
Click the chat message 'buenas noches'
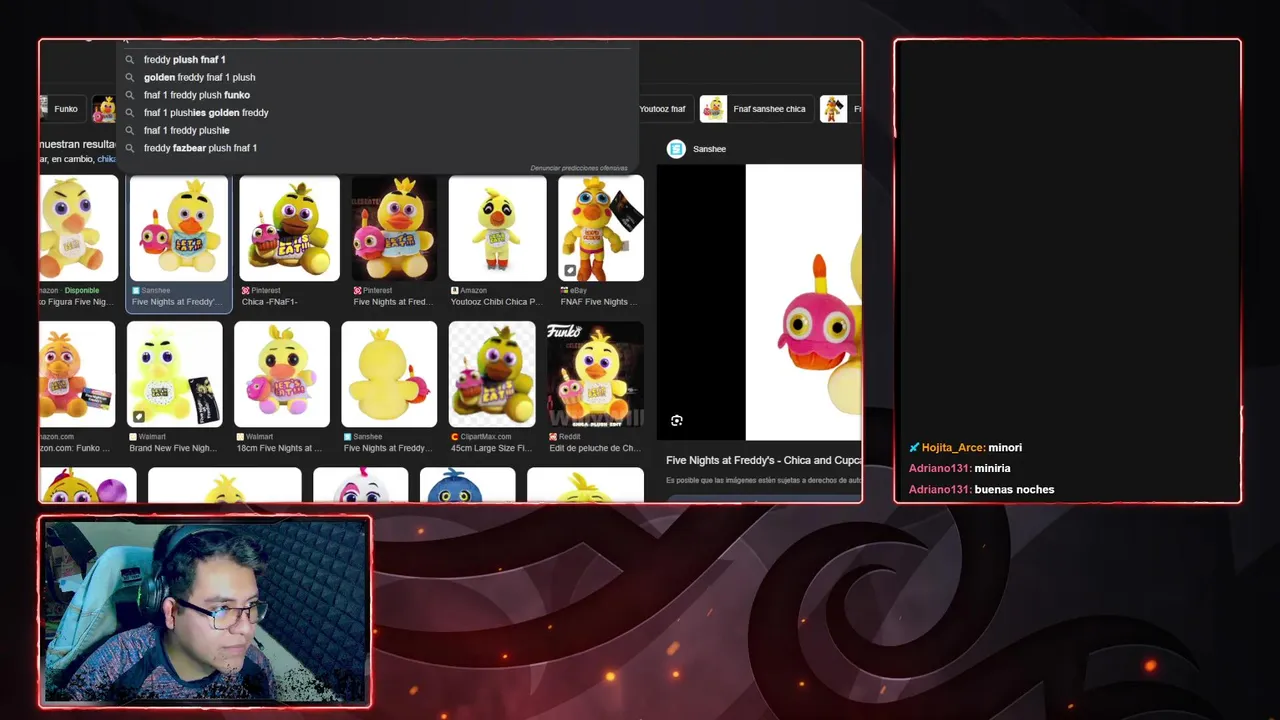pos(1014,489)
